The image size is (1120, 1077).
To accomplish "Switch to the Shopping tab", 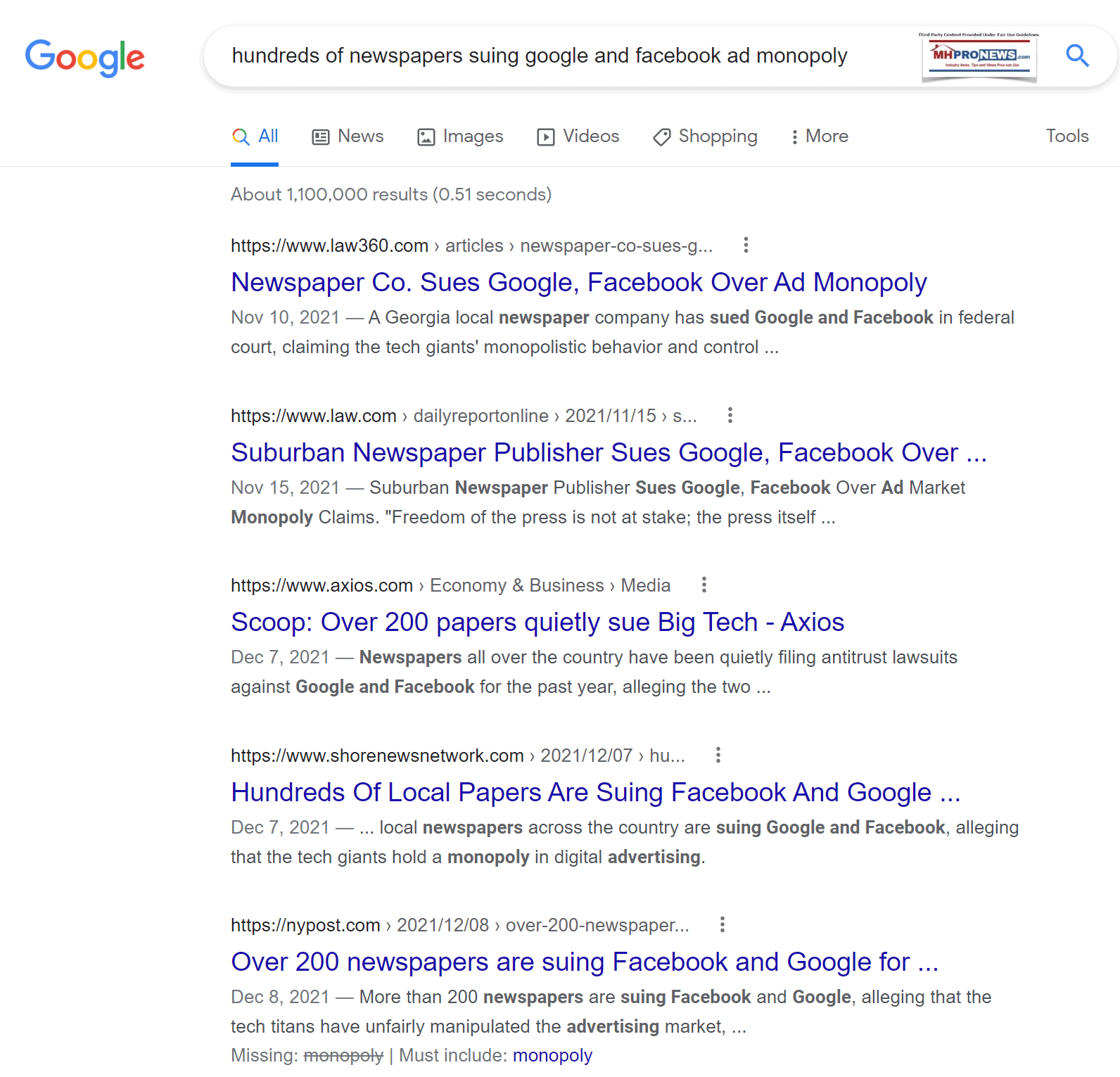I will point(705,136).
